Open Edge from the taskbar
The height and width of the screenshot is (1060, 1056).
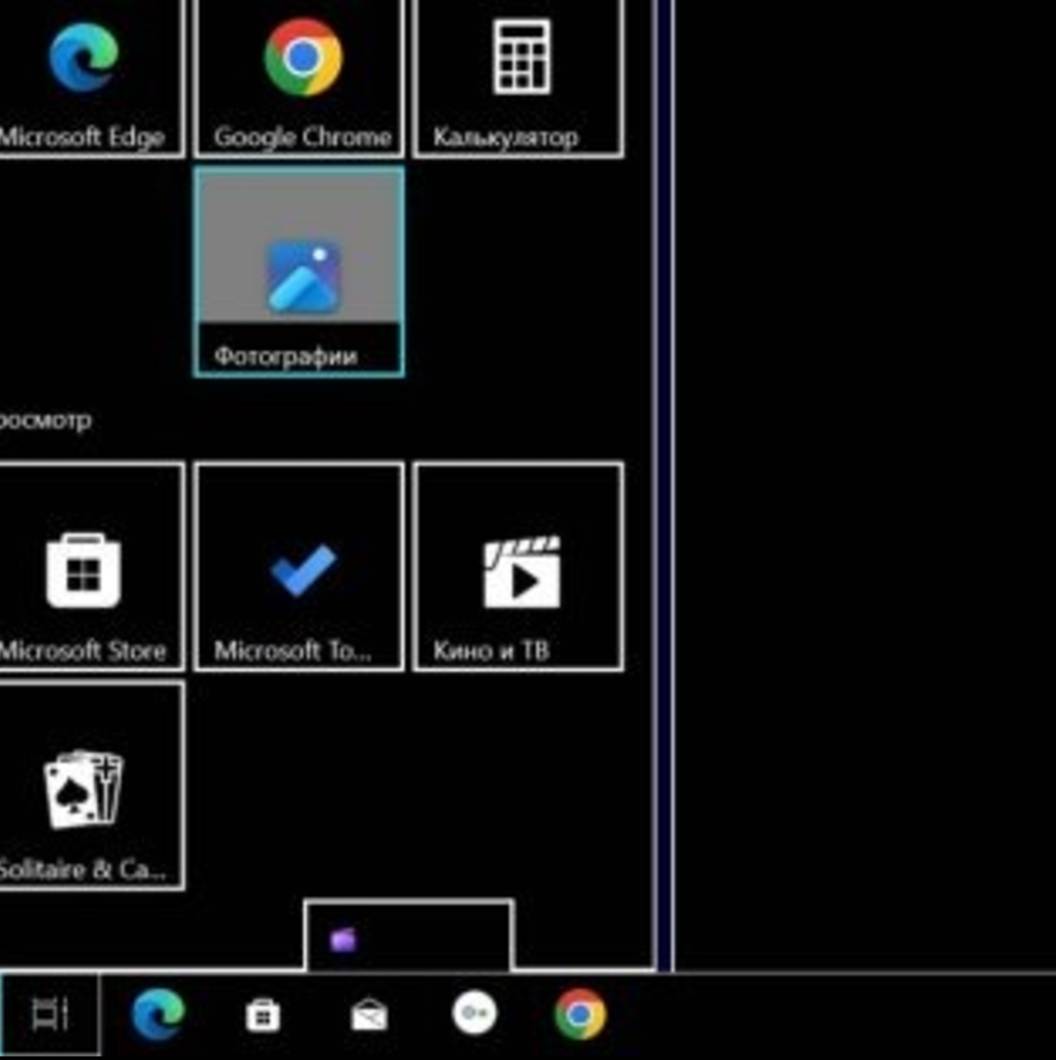[158, 1014]
